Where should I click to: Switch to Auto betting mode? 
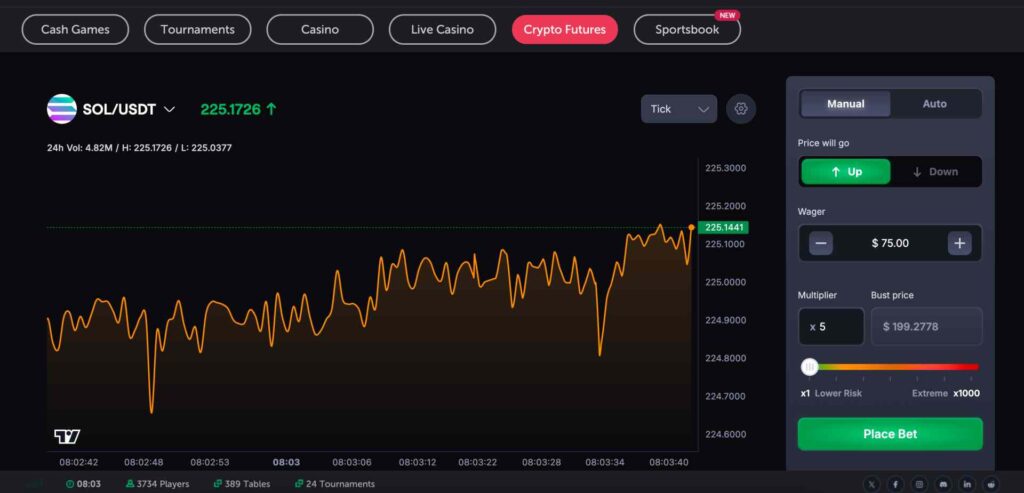click(x=935, y=104)
